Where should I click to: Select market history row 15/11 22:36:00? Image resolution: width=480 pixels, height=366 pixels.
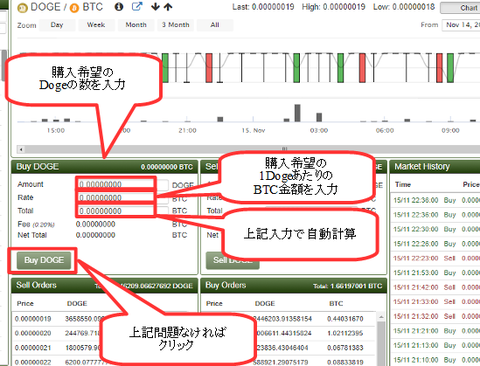436,200
